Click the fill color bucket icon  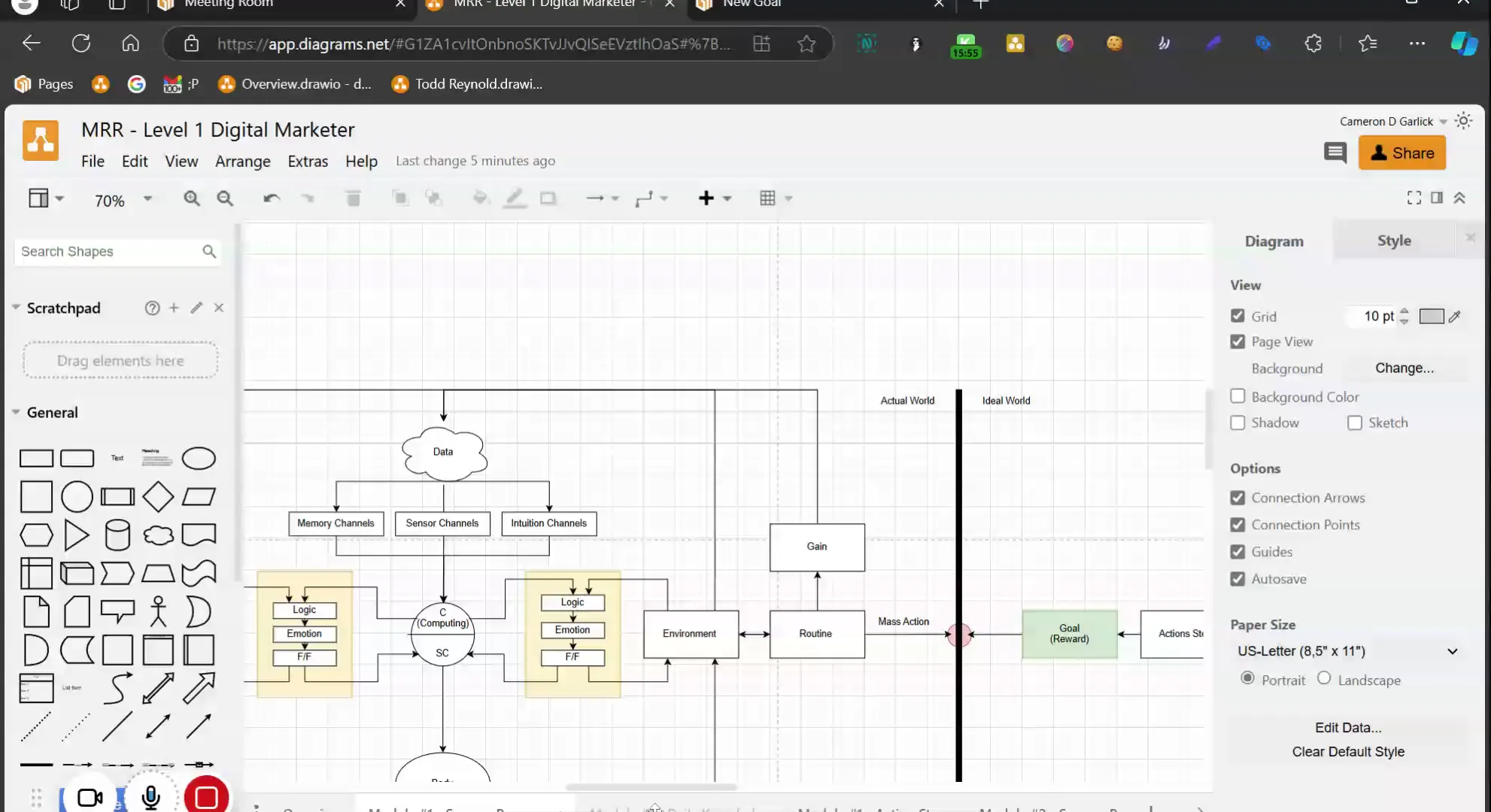tap(481, 198)
